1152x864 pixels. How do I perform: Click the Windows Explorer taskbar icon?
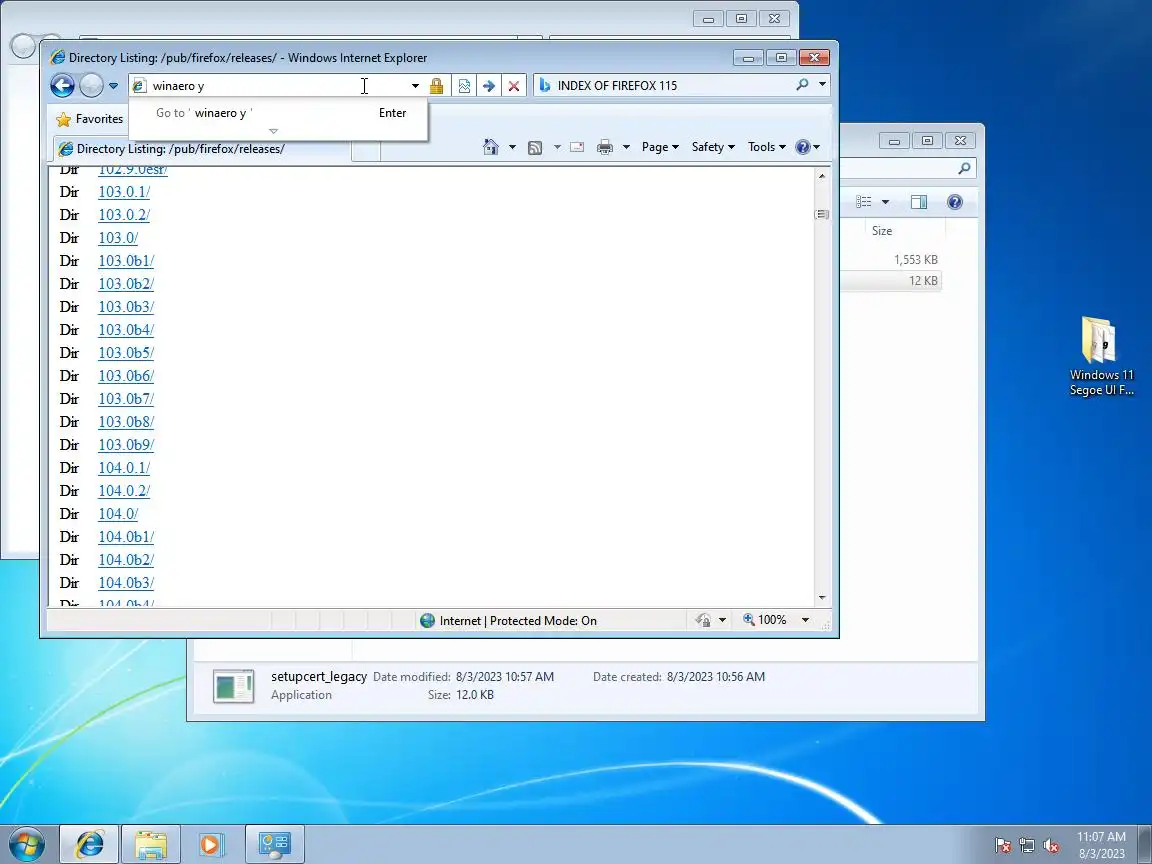point(150,844)
